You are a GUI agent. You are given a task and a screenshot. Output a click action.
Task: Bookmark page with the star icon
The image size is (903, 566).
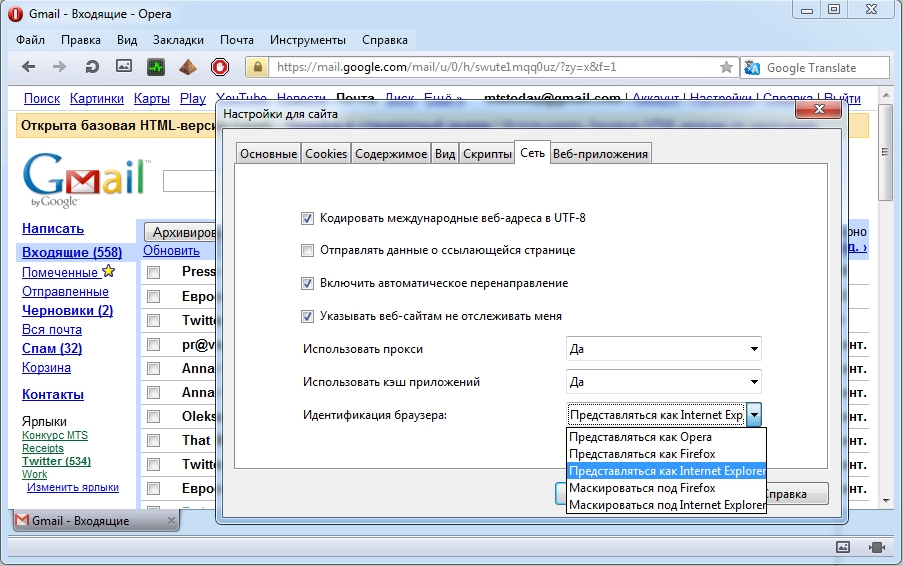pyautogui.click(x=726, y=68)
